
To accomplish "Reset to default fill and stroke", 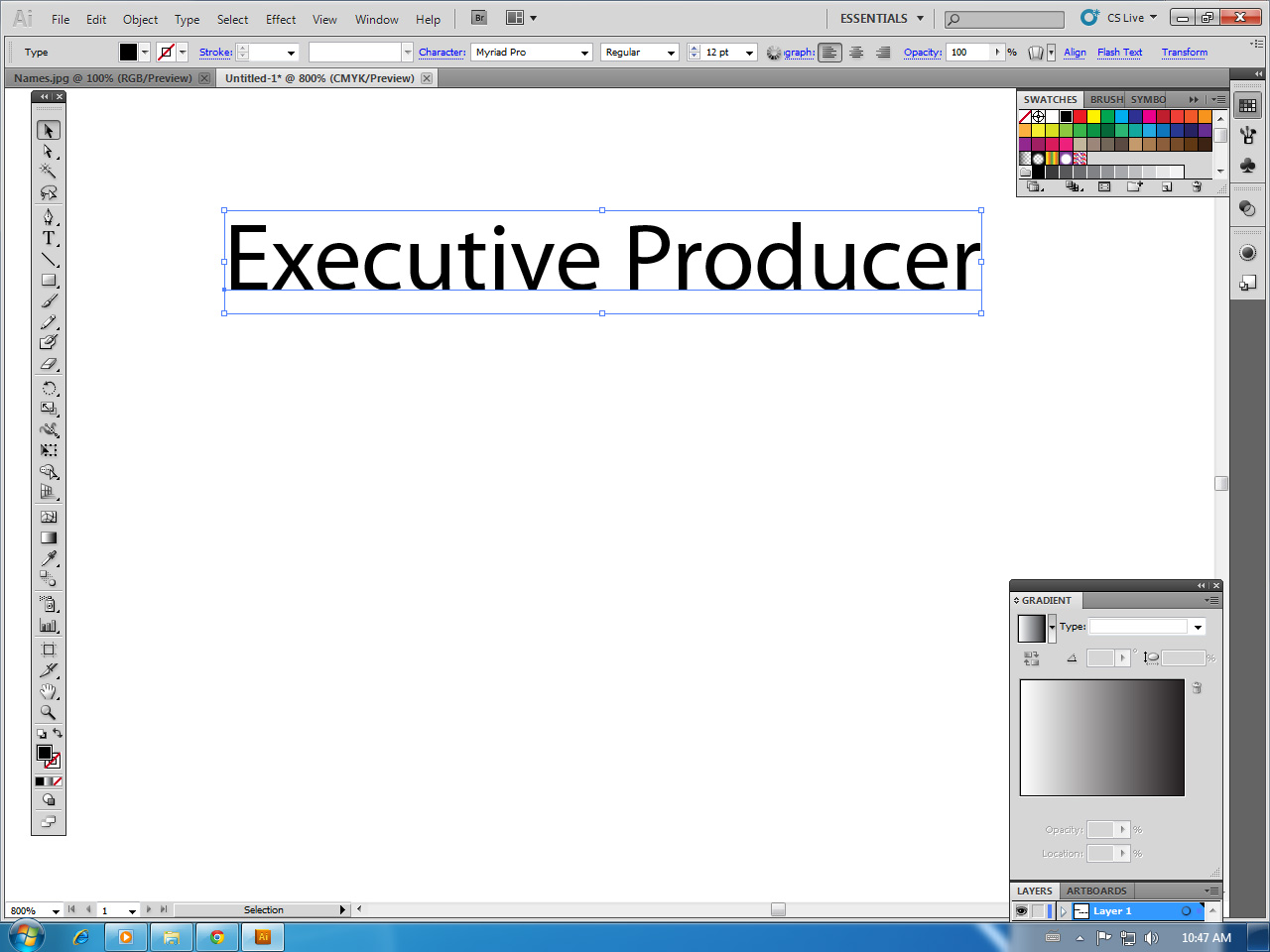I will click(x=41, y=735).
